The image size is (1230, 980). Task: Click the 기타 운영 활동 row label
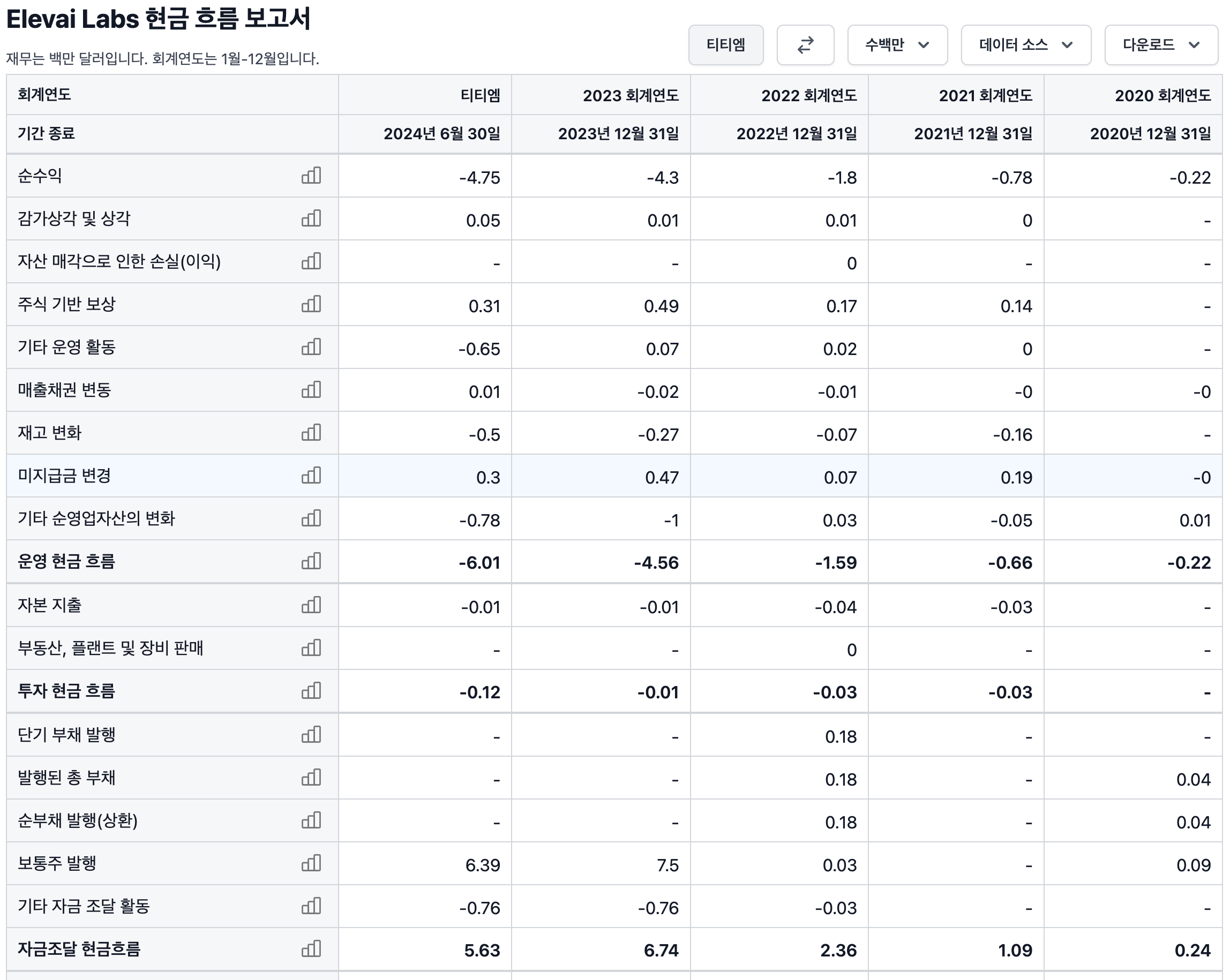click(x=67, y=348)
